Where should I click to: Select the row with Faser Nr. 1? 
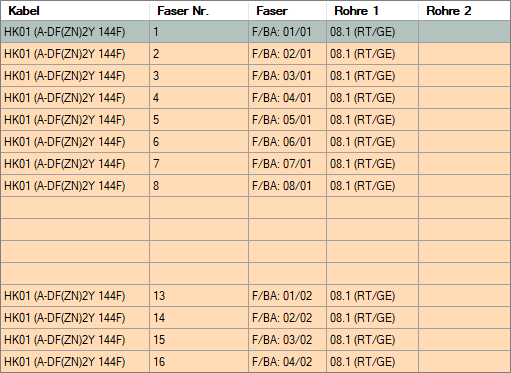(x=255, y=32)
